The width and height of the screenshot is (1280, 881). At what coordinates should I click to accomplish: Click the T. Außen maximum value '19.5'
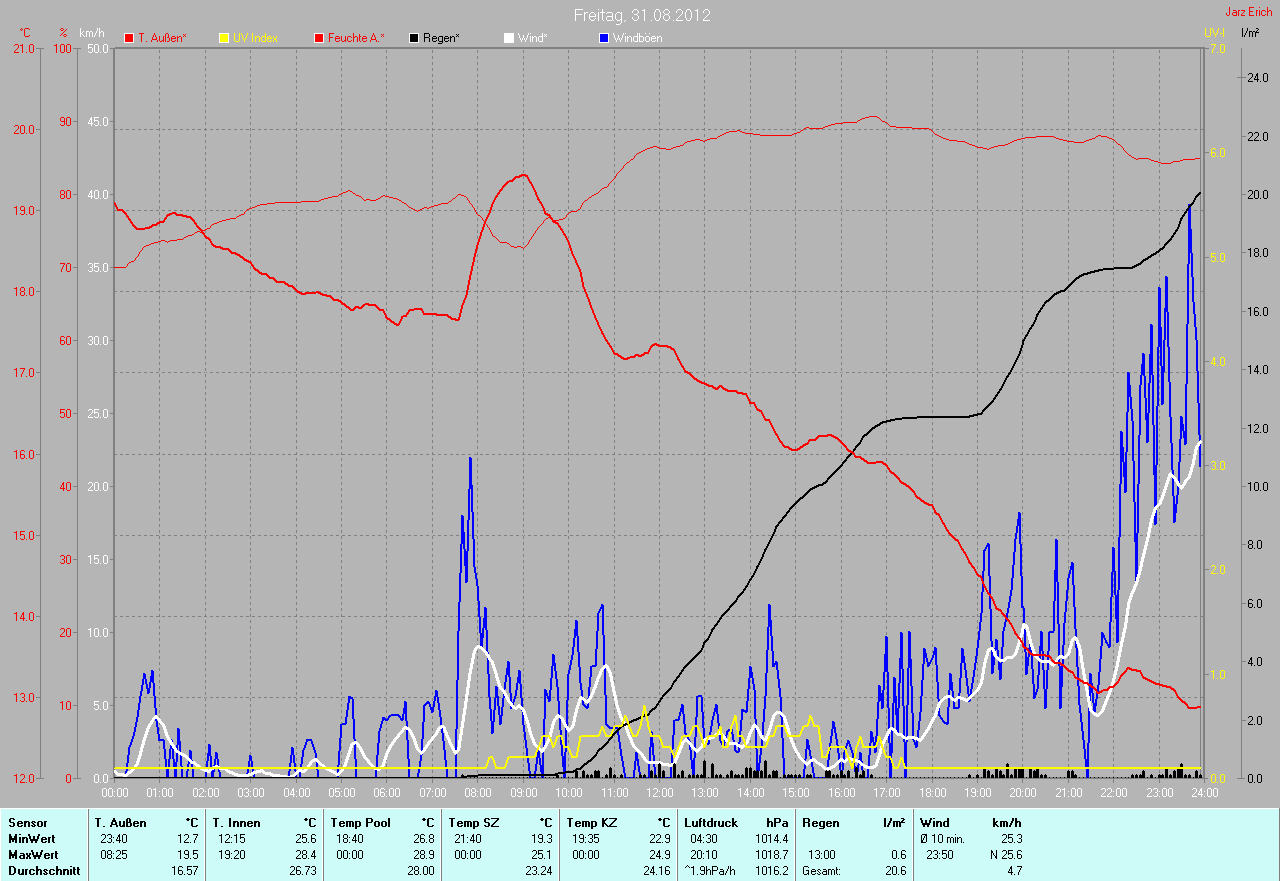click(188, 855)
